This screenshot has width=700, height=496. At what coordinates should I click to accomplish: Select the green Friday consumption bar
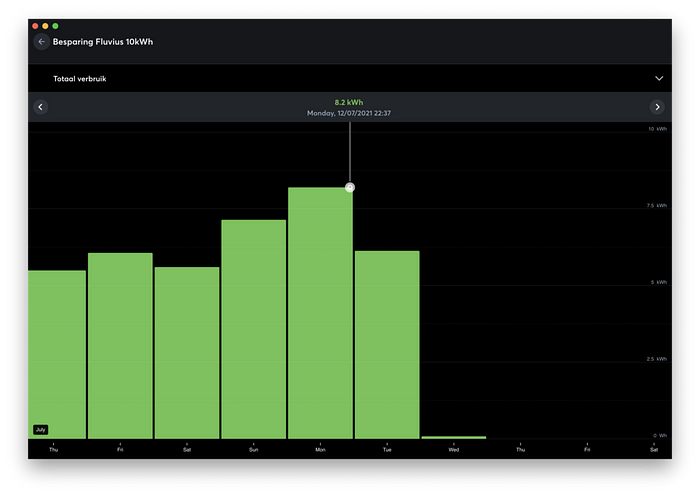120,345
